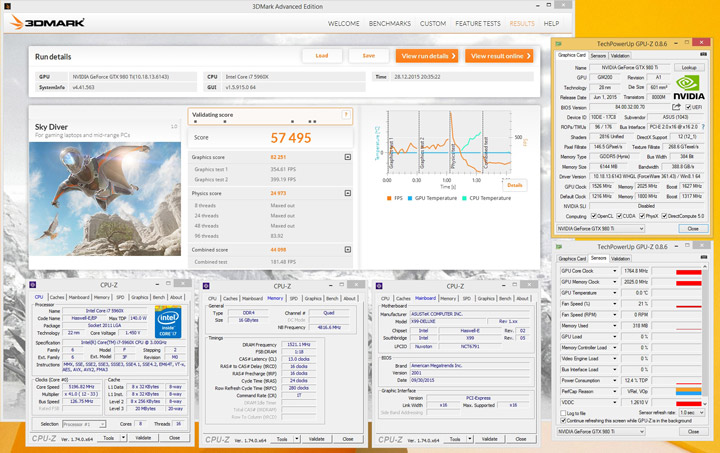The width and height of the screenshot is (720, 453).
Task: Open GPU selector dropdown in GPU-Z Sensors window
Action: (601, 431)
